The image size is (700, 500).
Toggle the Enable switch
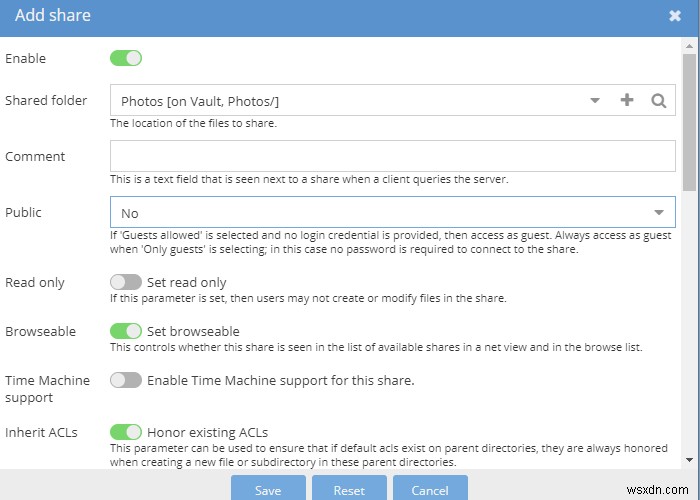tap(126, 58)
